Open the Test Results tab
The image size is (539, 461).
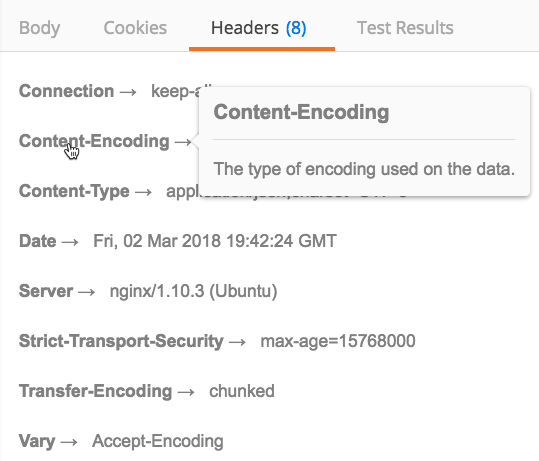pos(405,28)
